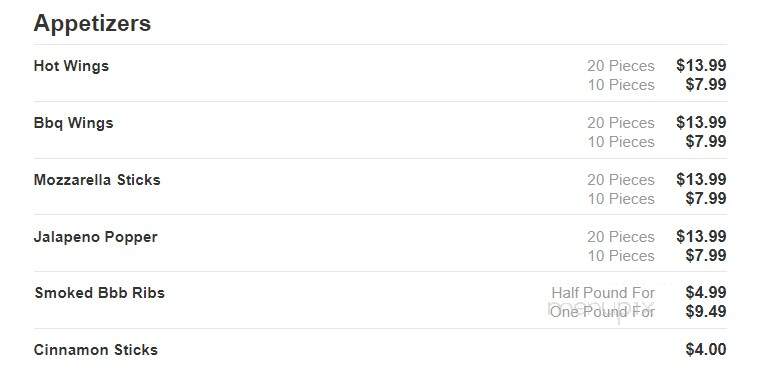Choose the One Pound For ribs option
Image resolution: width=780 pixels, height=391 pixels.
[x=602, y=312]
